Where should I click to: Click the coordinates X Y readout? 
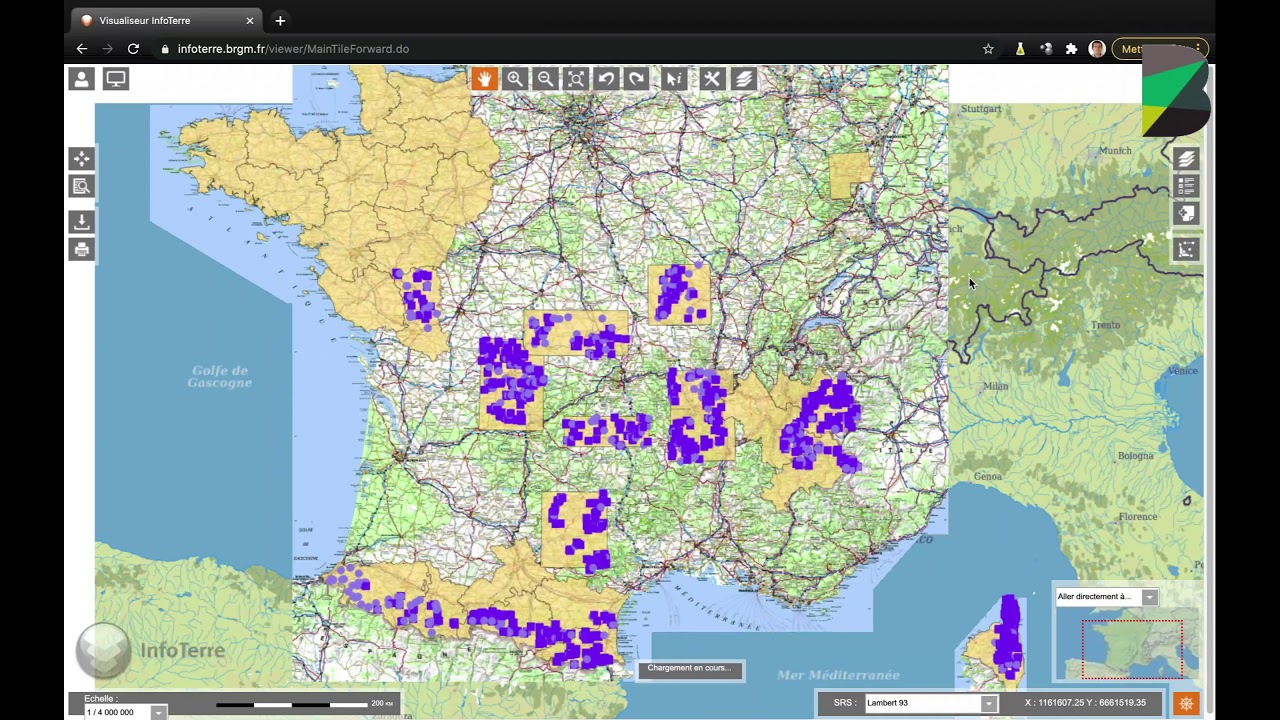1085,703
